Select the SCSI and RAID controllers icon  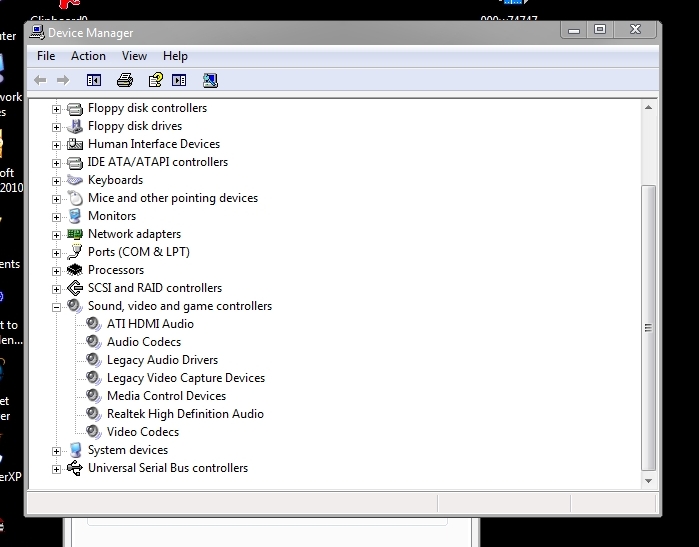[75, 288]
